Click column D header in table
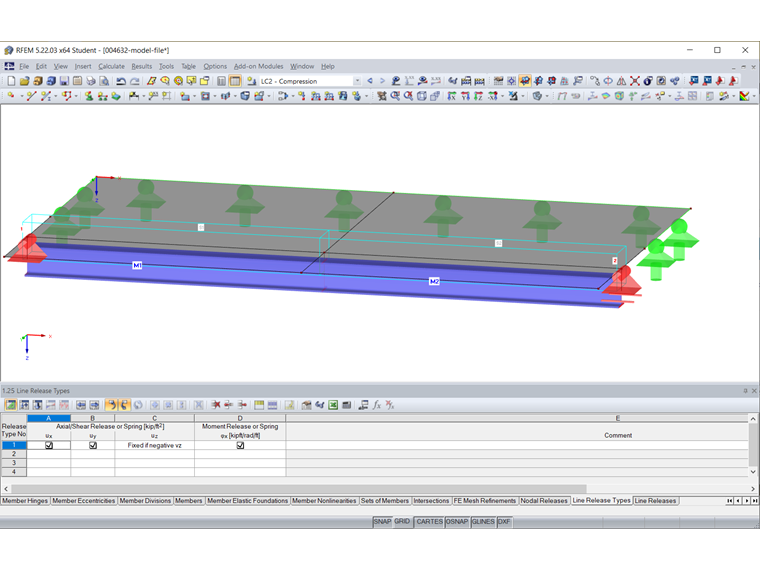This screenshot has width=760, height=570. pos(240,418)
